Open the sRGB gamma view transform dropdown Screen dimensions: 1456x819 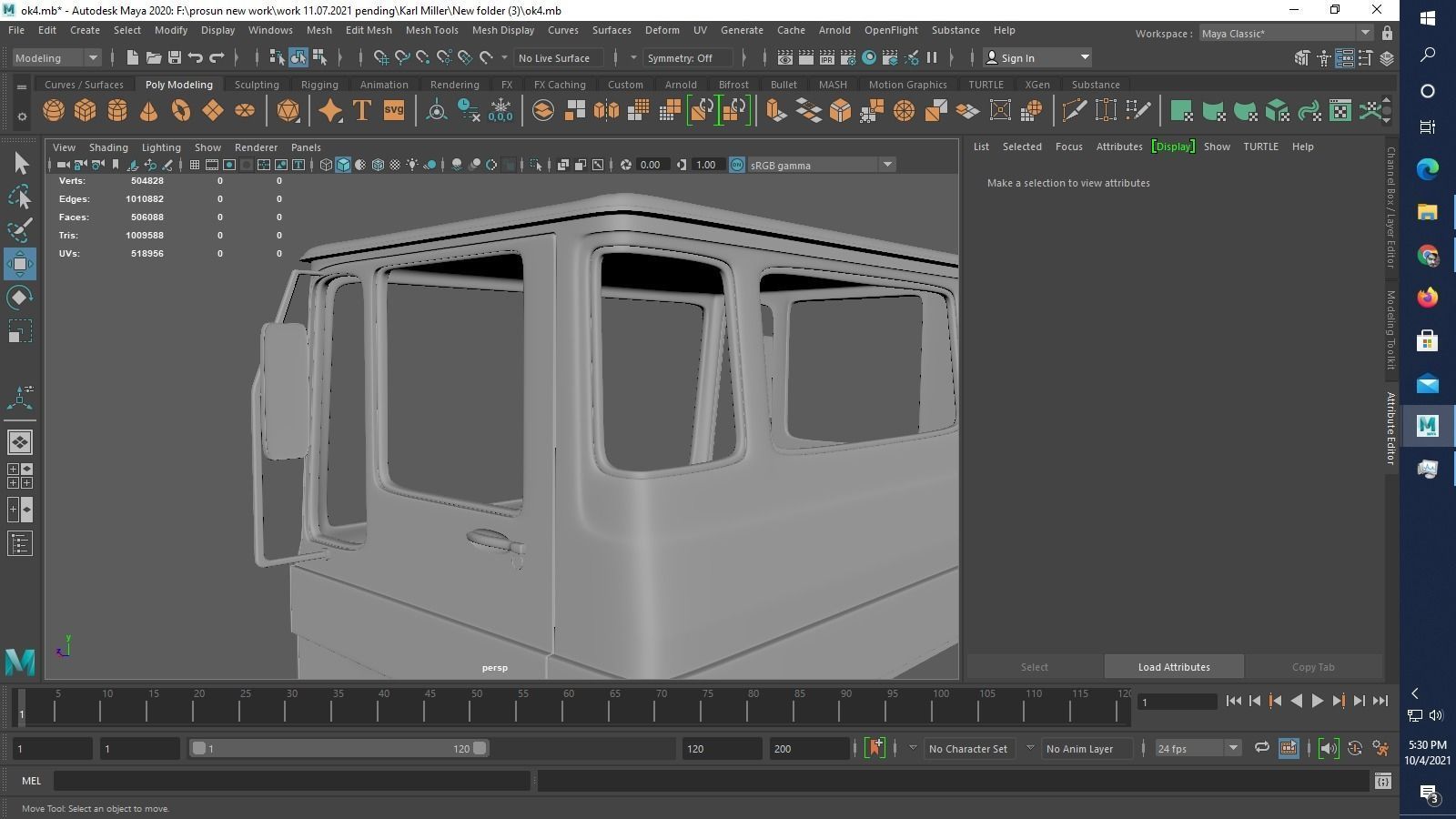[x=821, y=165]
